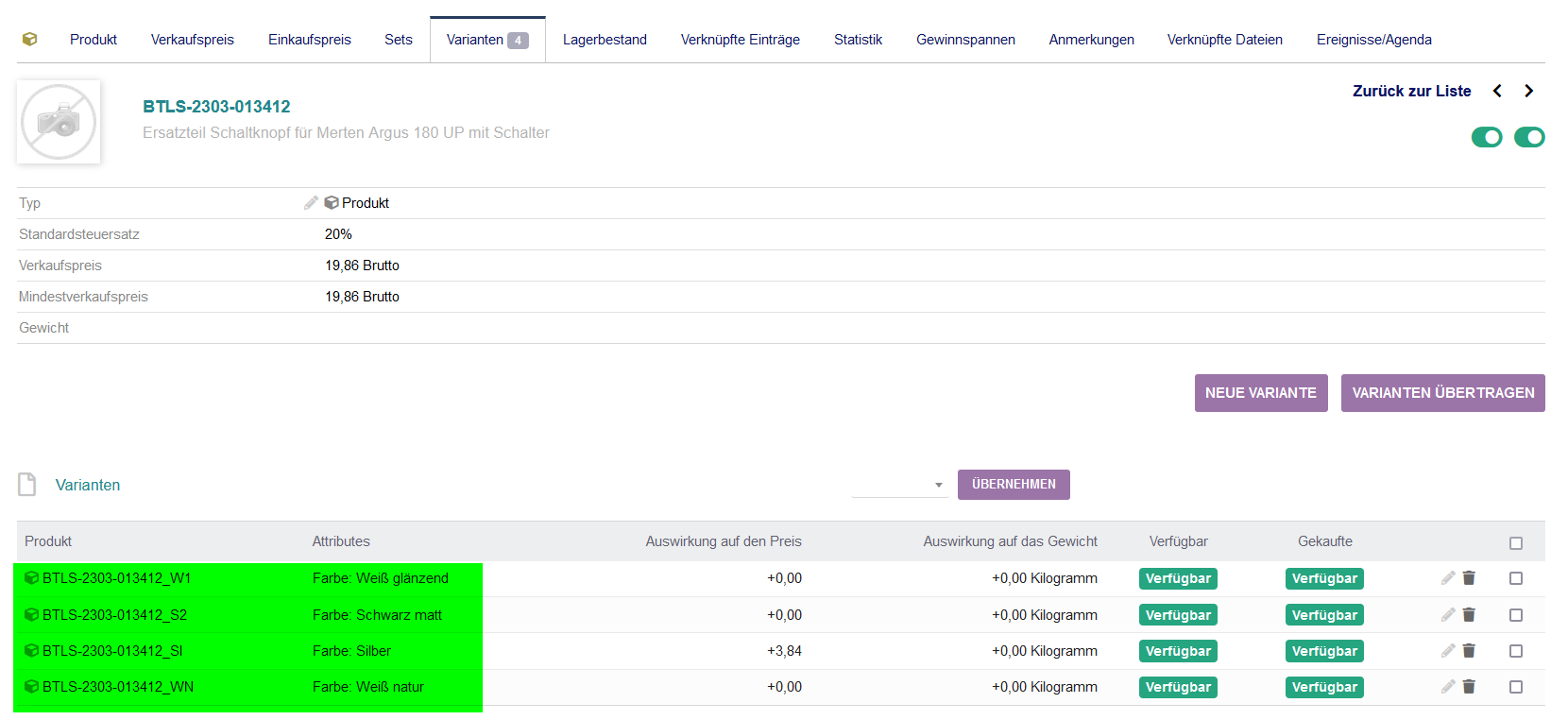Delete the Weiß natur variant with trash icon
The width and height of the screenshot is (1568, 720).
tap(1469, 687)
